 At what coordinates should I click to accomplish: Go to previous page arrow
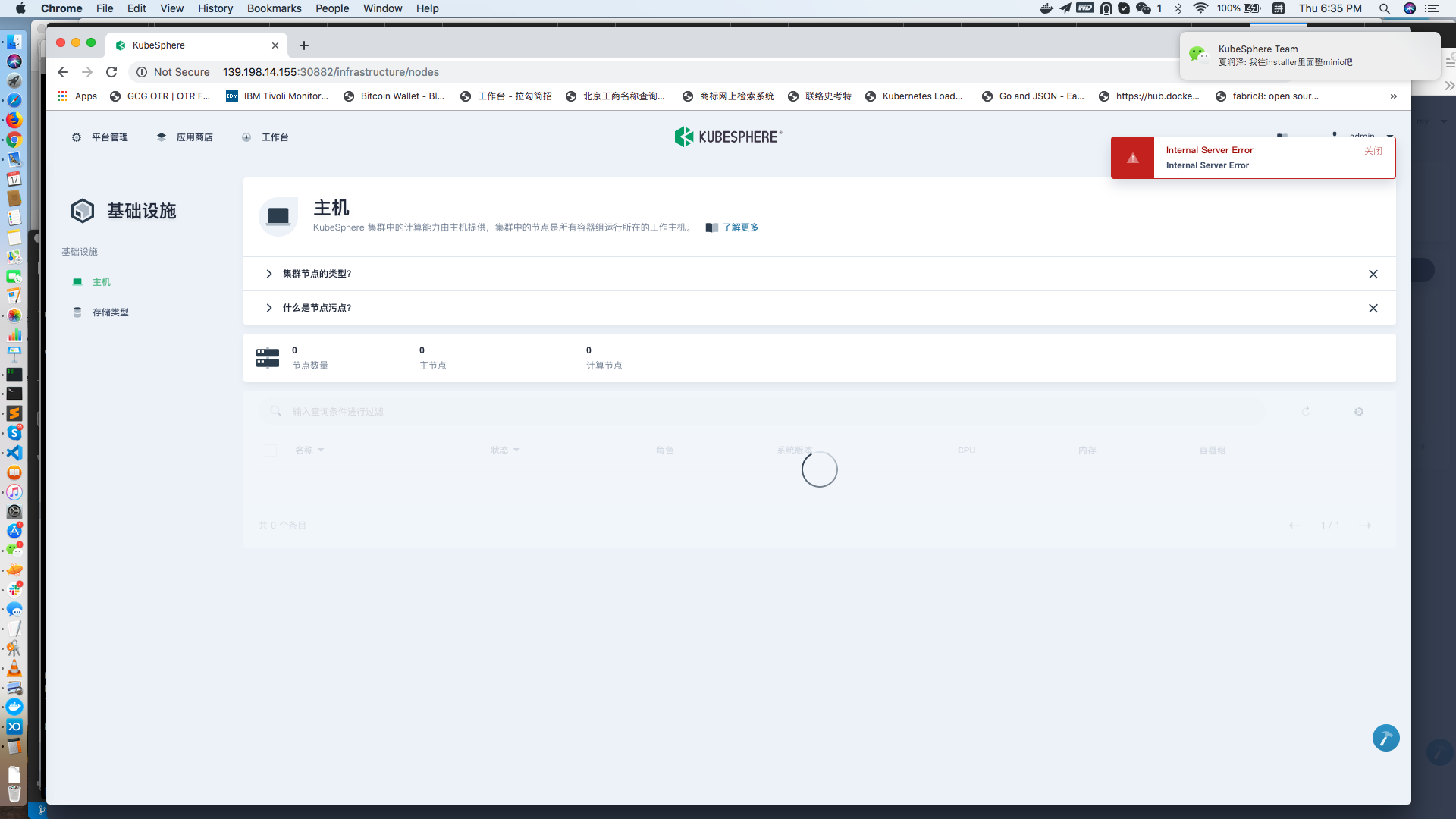[x=1294, y=526]
